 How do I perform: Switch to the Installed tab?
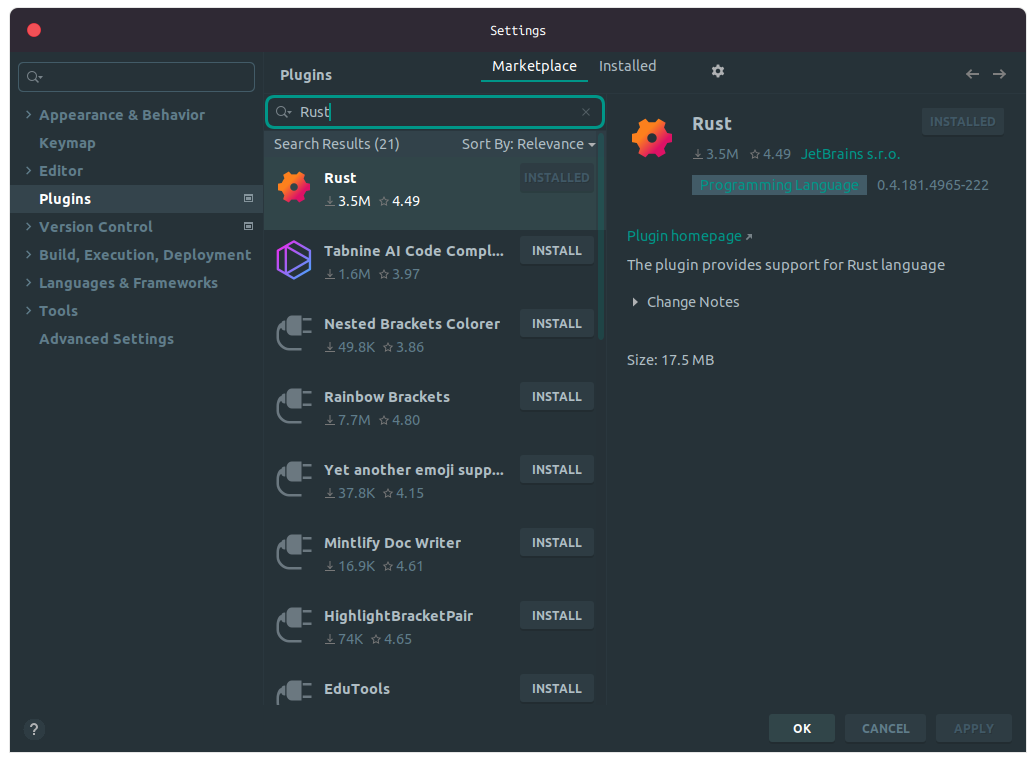[x=627, y=66]
